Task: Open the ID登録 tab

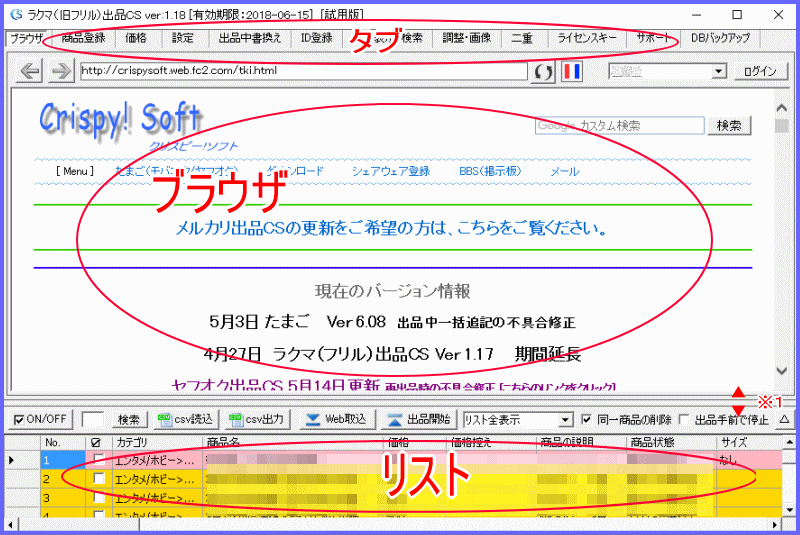Action: coord(316,38)
